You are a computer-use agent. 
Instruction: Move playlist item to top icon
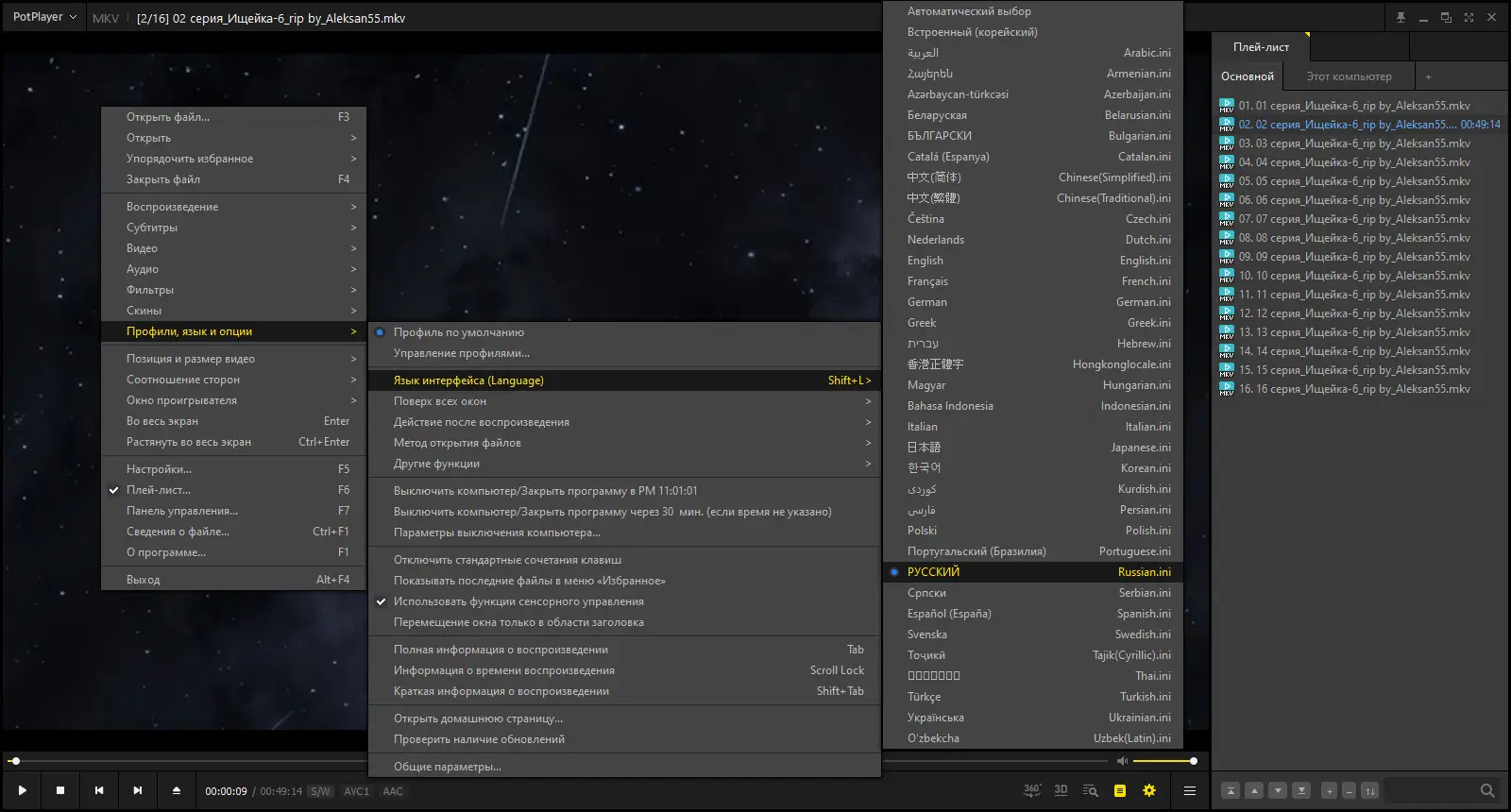click(x=1231, y=790)
